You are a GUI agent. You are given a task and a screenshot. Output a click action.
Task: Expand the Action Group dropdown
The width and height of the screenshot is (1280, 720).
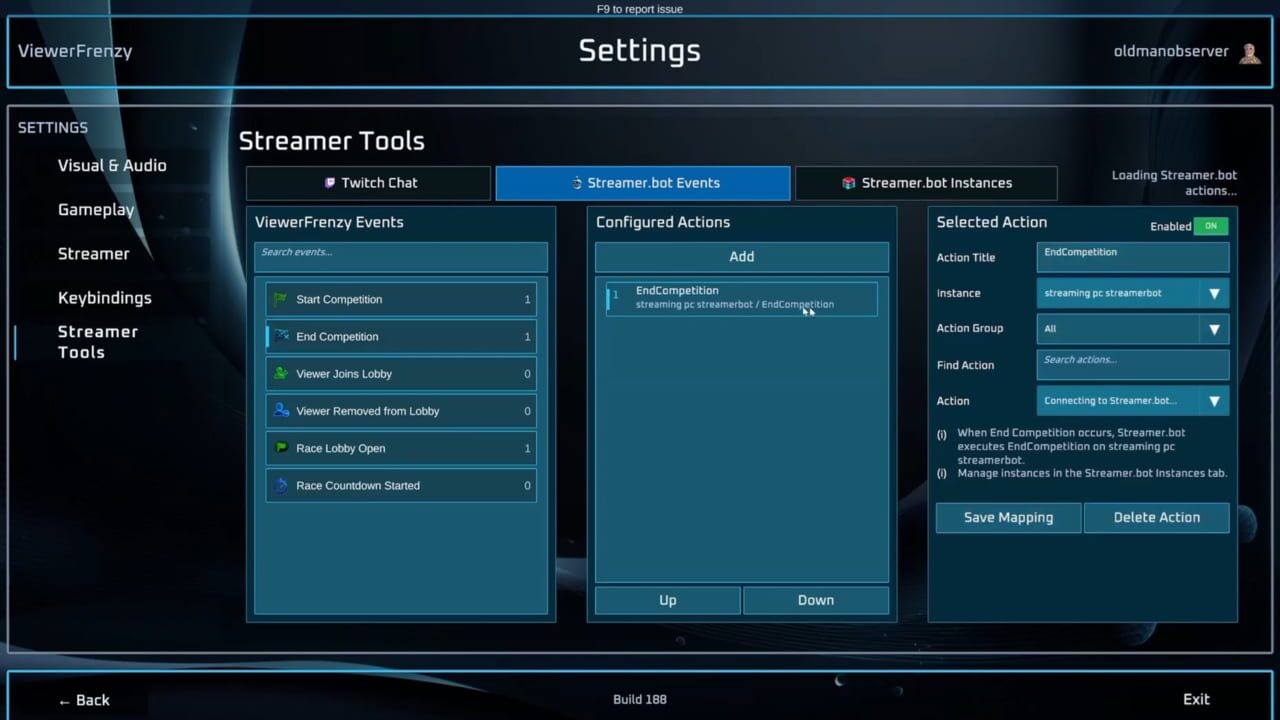coord(1133,328)
